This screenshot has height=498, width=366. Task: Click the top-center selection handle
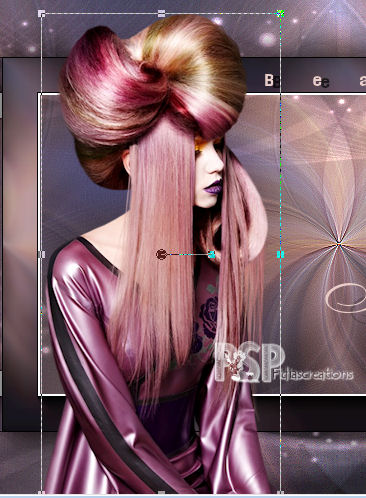tap(161, 14)
